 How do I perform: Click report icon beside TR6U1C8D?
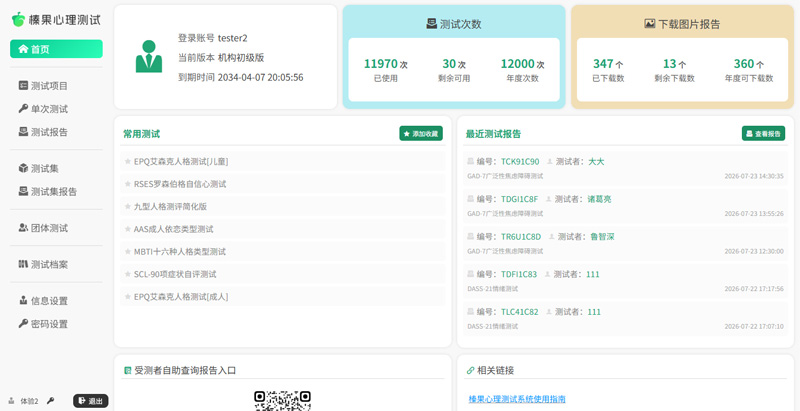470,237
